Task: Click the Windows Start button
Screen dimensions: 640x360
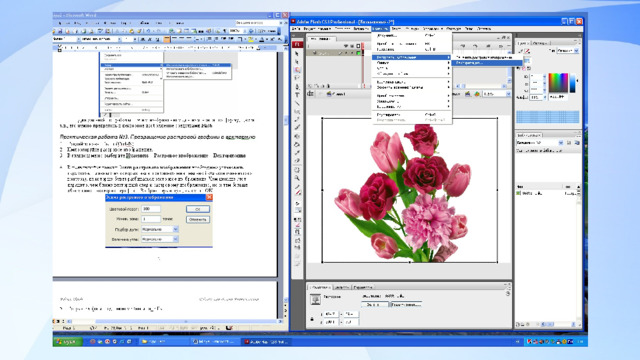Action: 67,341
